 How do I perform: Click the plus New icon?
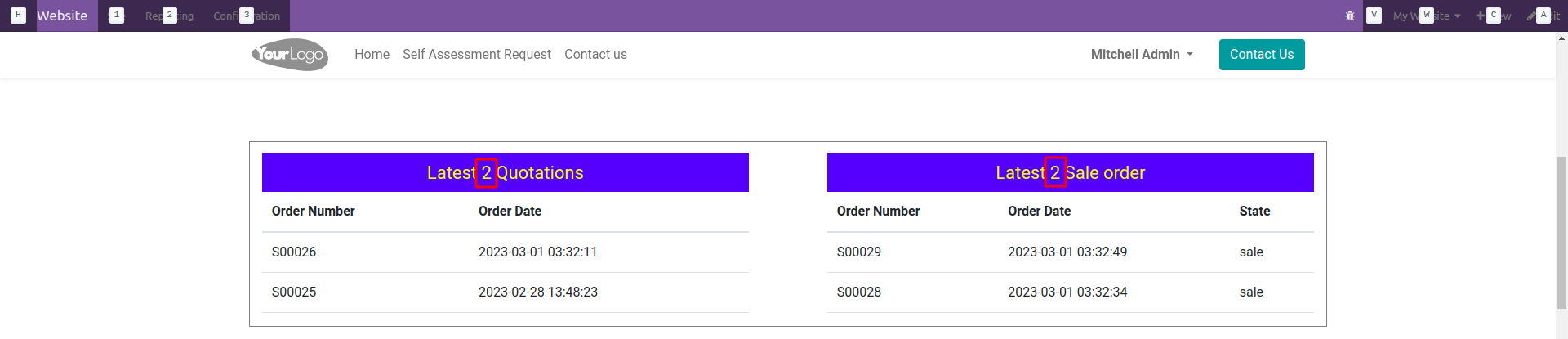pos(1480,16)
